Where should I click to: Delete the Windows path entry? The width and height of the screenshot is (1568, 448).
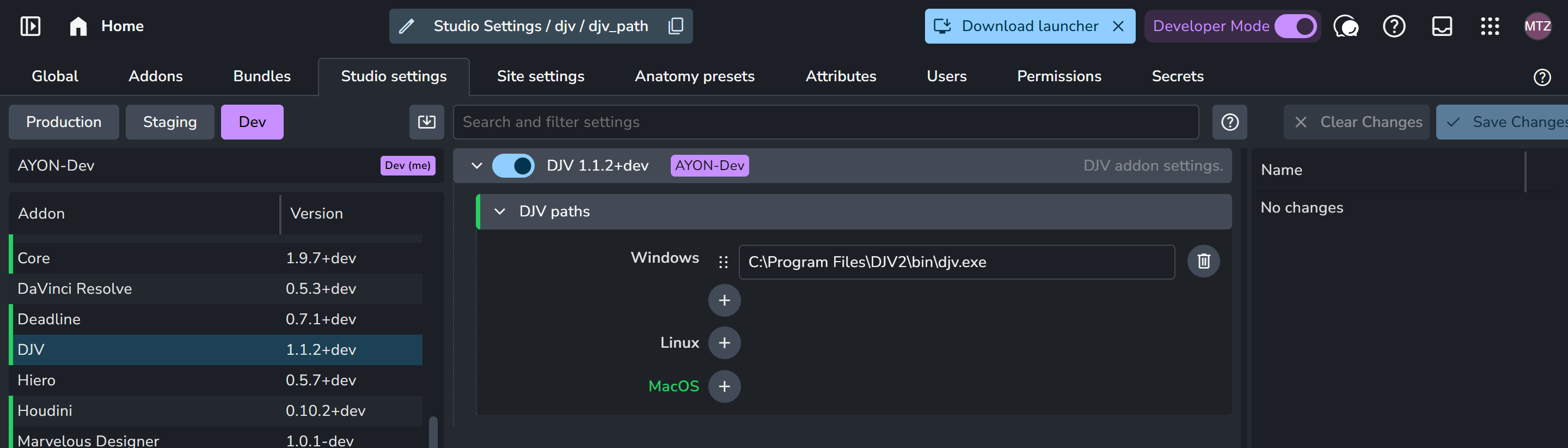pos(1203,262)
